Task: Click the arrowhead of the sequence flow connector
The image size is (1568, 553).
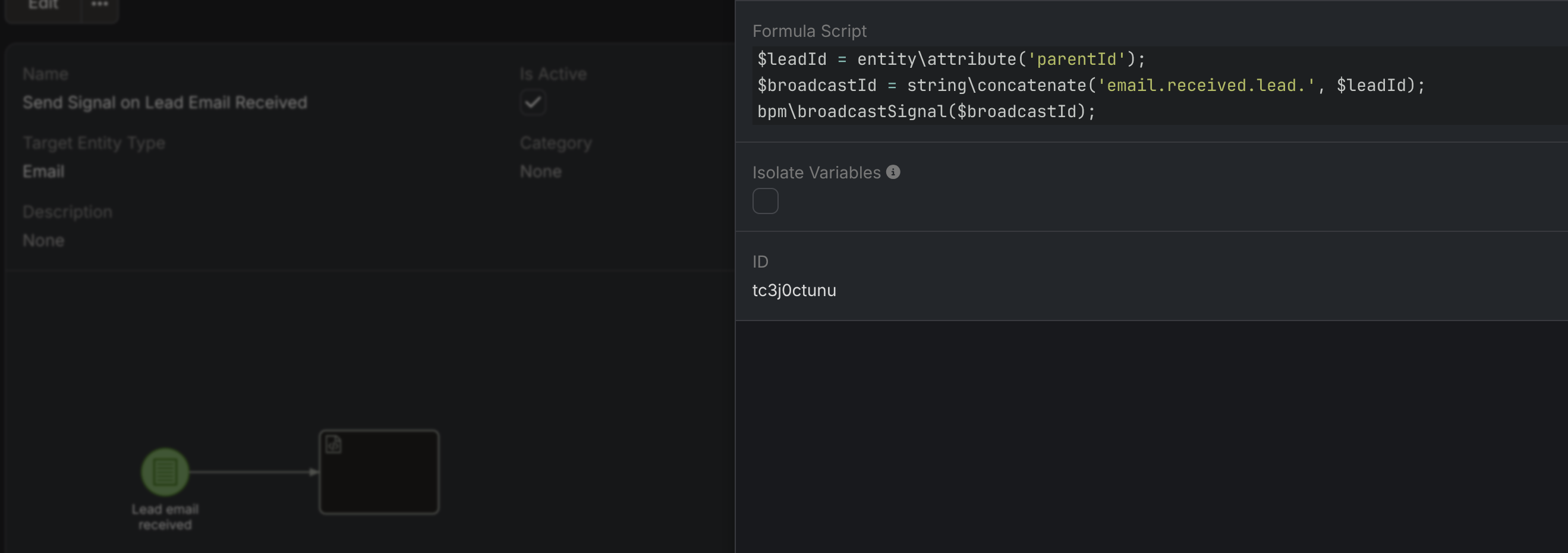Action: (x=313, y=472)
